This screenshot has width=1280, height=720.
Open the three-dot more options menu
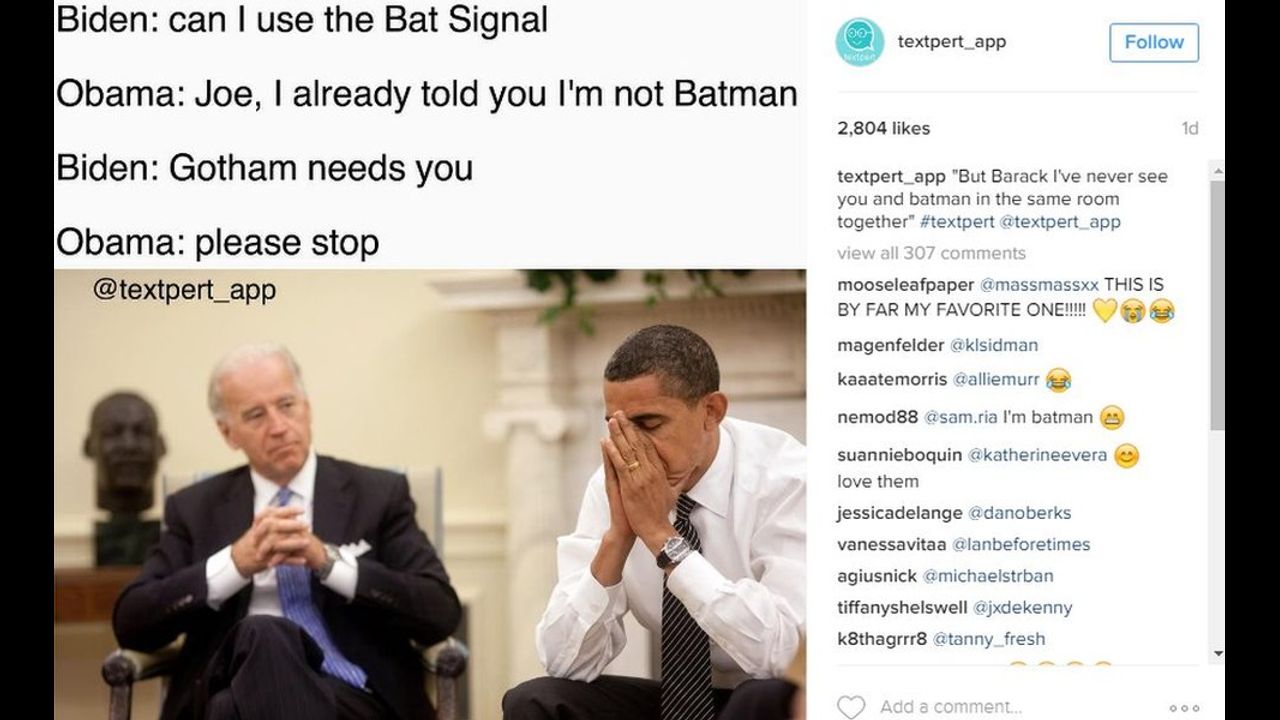click(x=1183, y=708)
